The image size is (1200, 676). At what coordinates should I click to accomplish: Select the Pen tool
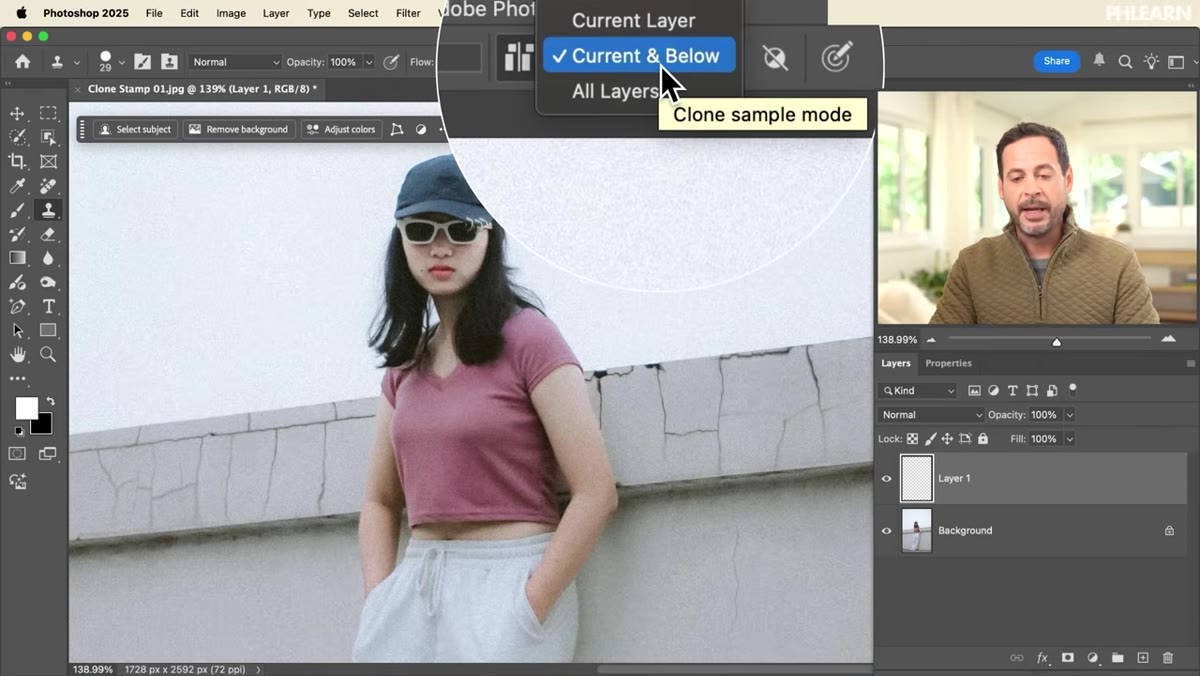(x=17, y=307)
